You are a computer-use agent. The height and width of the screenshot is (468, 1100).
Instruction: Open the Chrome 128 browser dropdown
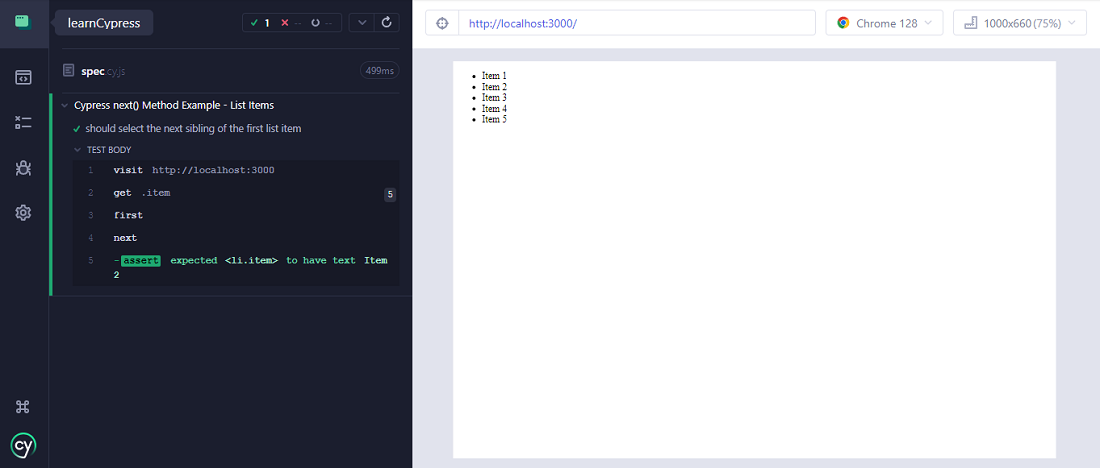[x=884, y=23]
